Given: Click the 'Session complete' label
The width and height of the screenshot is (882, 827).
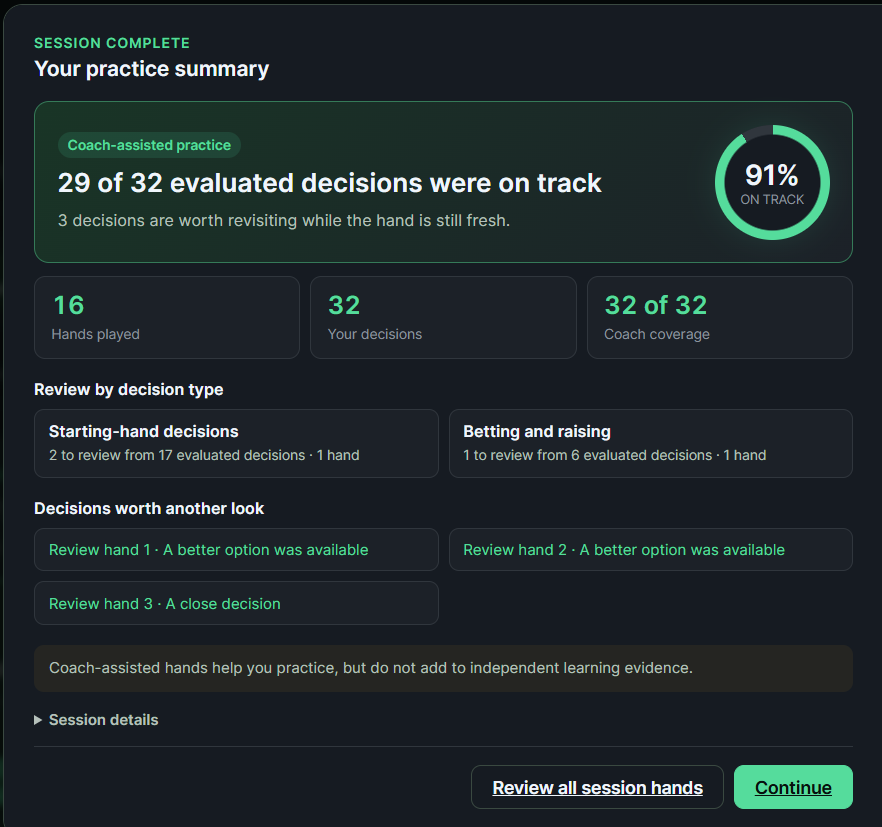Looking at the screenshot, I should (112, 43).
